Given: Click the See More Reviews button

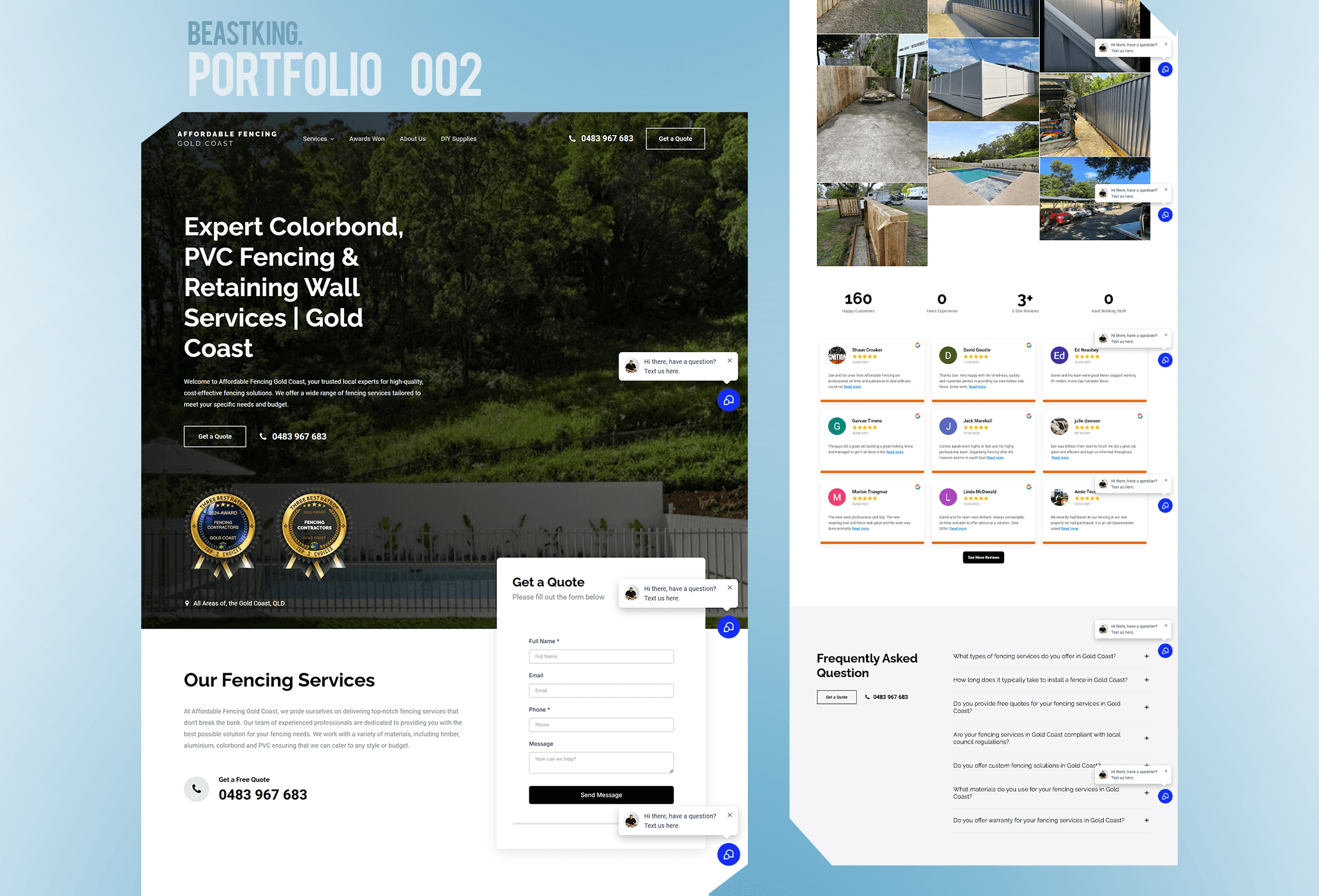Looking at the screenshot, I should click(x=984, y=557).
